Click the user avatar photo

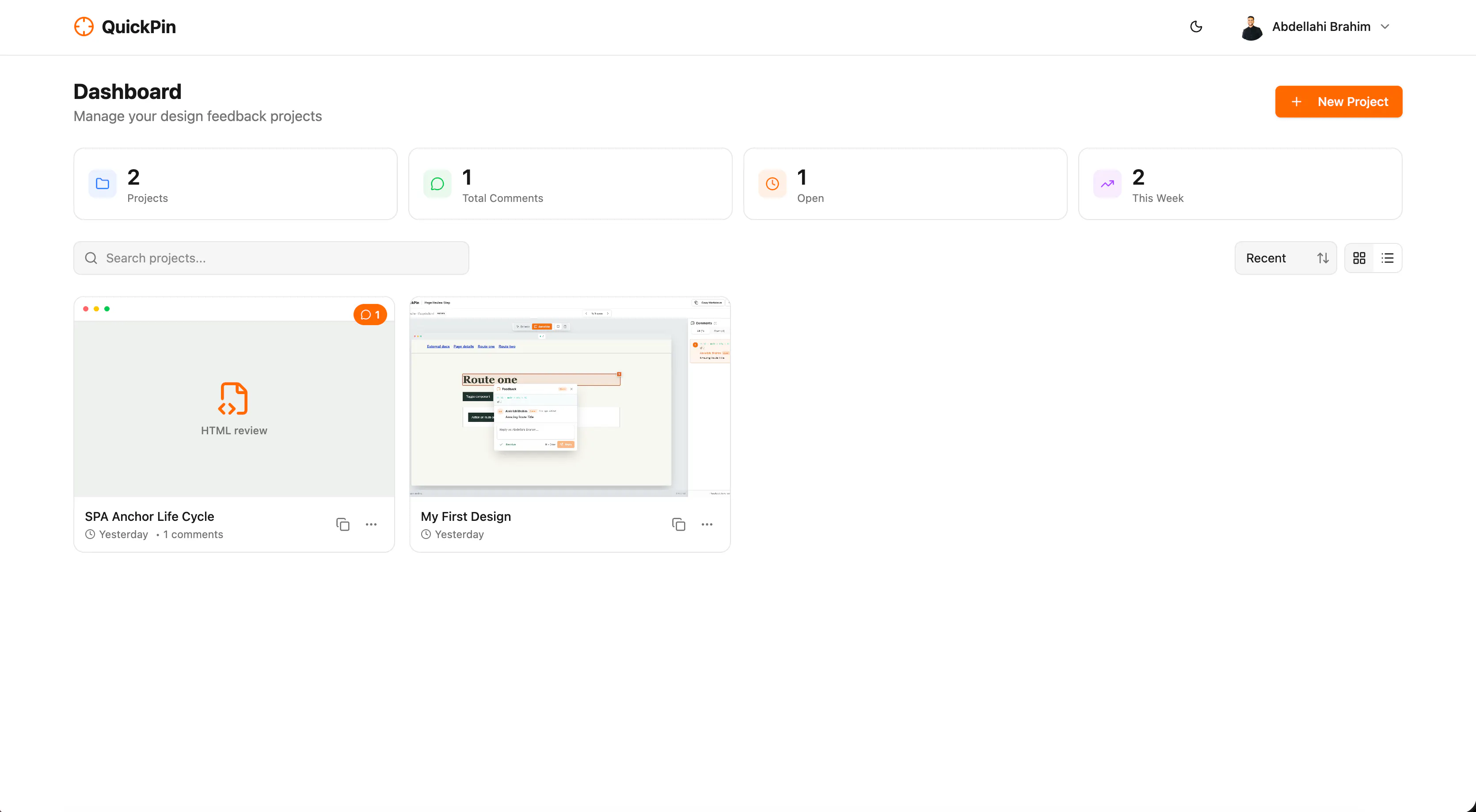1252,27
